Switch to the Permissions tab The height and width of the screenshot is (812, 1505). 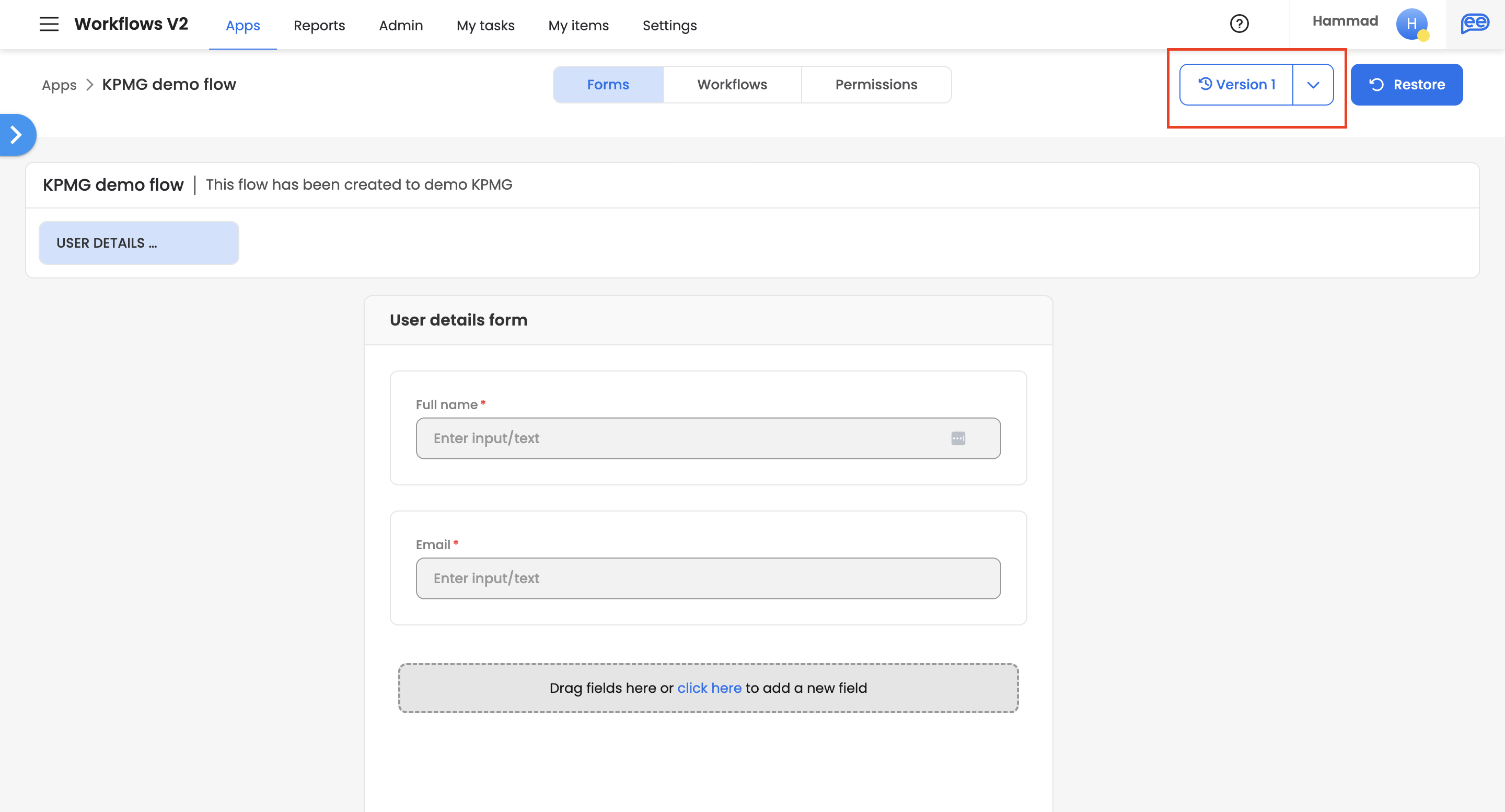[876, 85]
